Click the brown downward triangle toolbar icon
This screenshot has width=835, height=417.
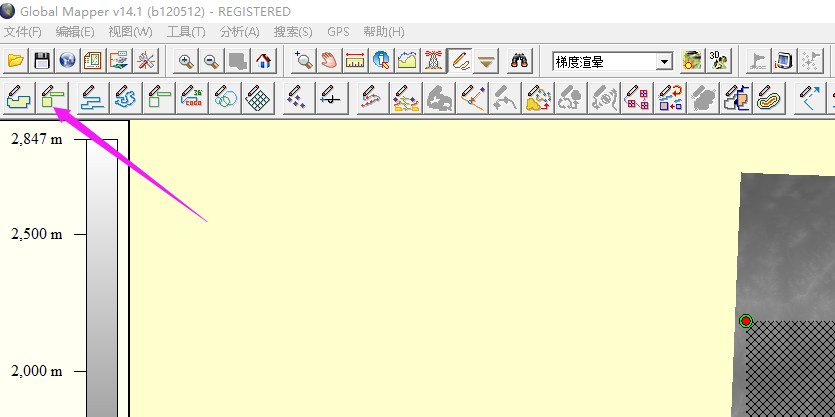485,61
